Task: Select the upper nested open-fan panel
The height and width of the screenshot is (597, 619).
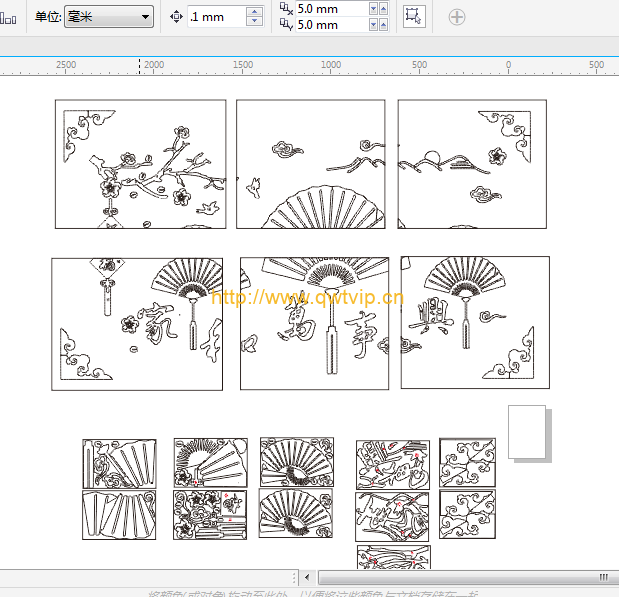Action: point(297,462)
